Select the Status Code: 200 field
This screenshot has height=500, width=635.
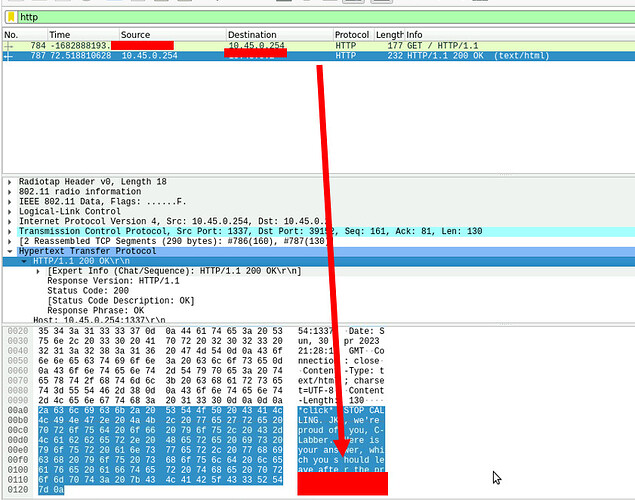88,291
